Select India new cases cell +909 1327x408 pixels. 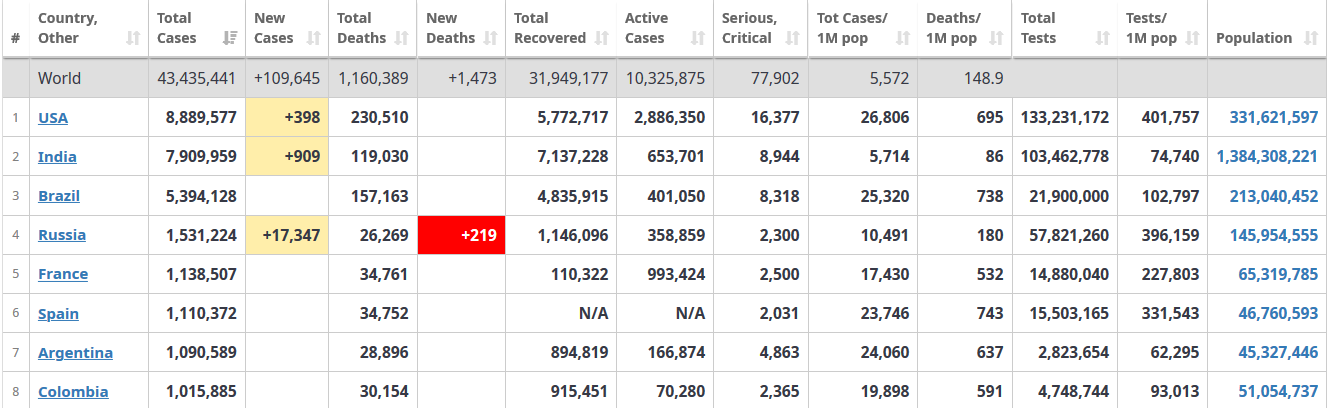[x=287, y=156]
